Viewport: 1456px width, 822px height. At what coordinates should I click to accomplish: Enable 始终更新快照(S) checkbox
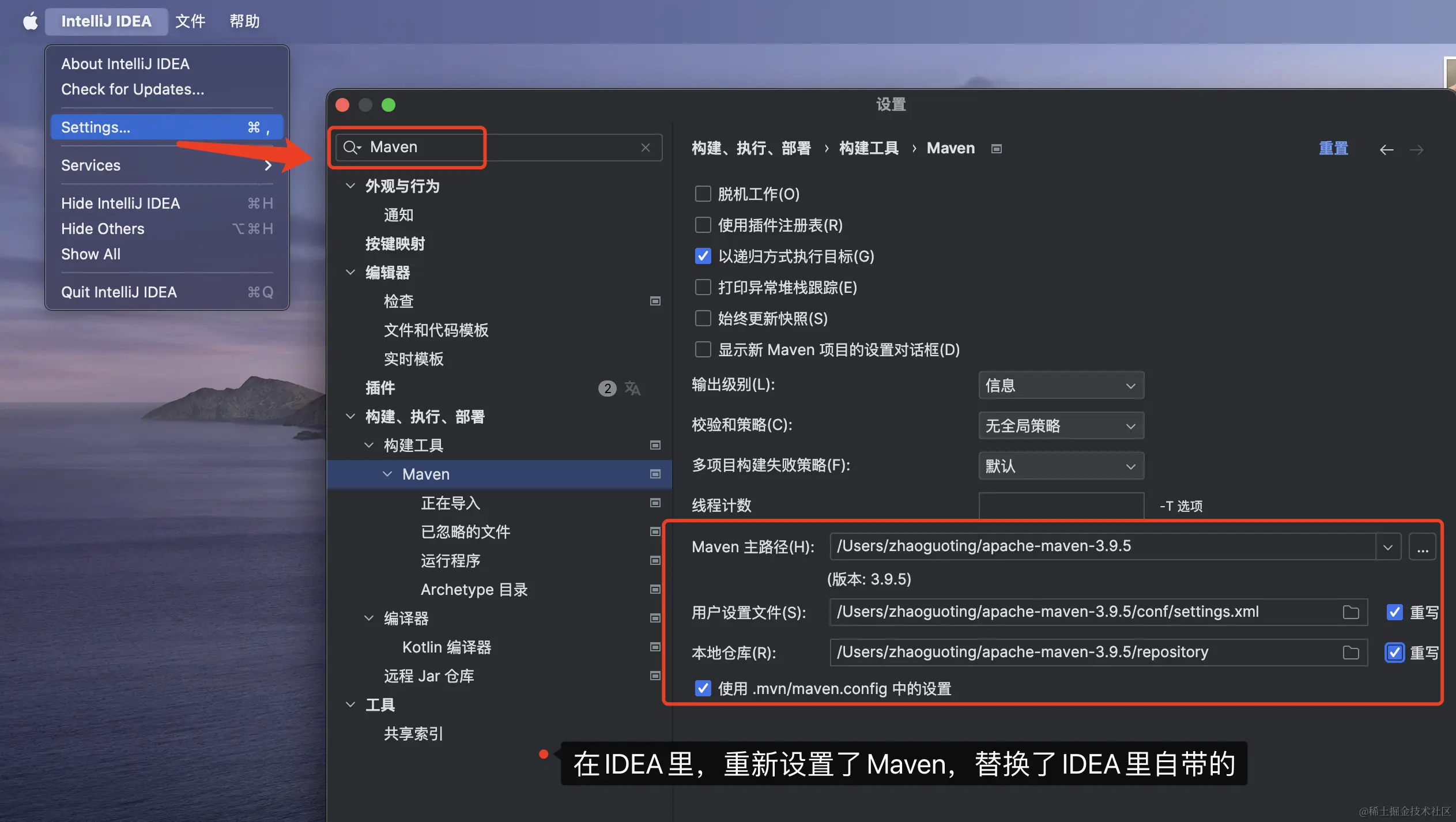click(703, 318)
